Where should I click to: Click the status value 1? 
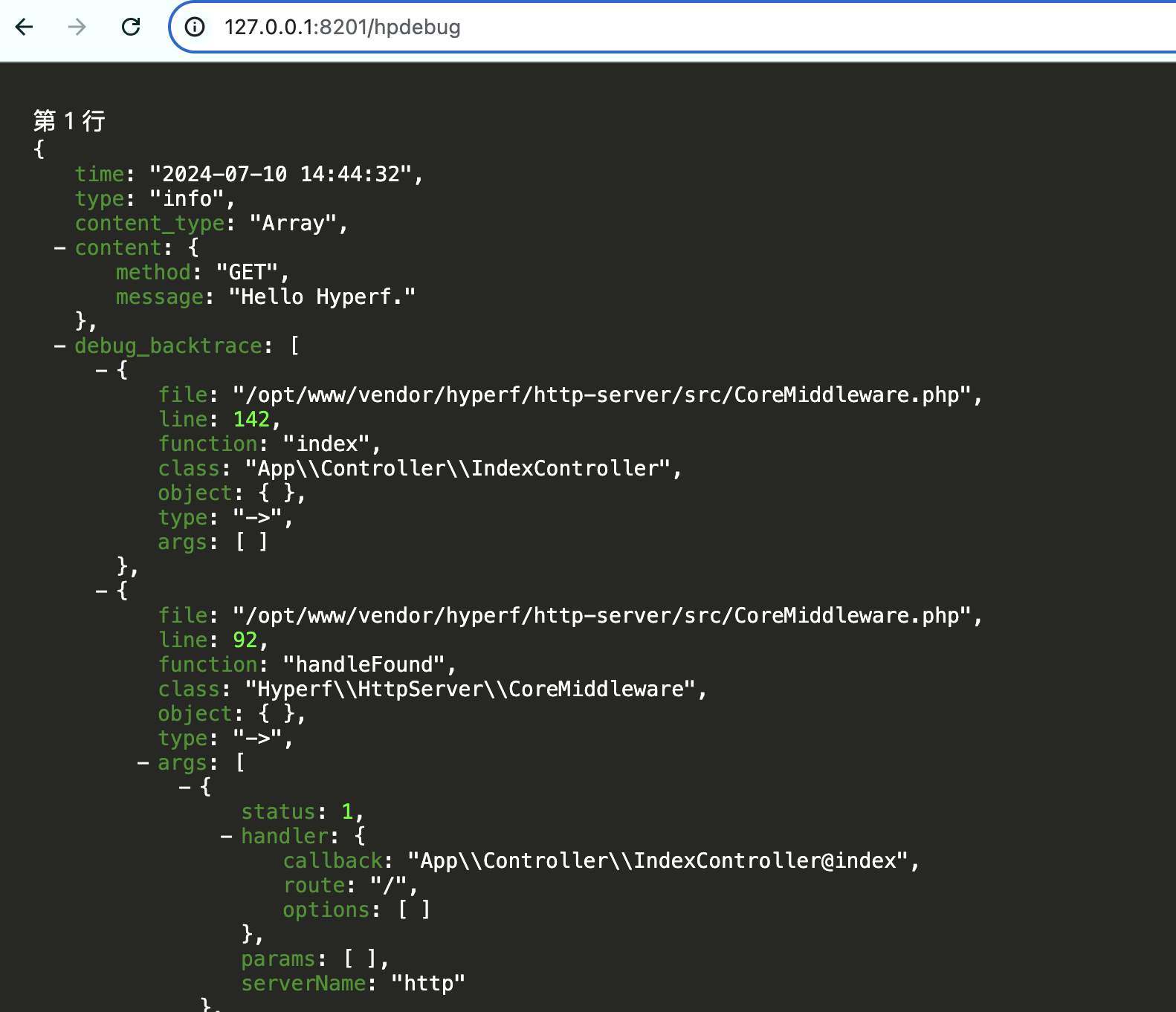pos(347,812)
